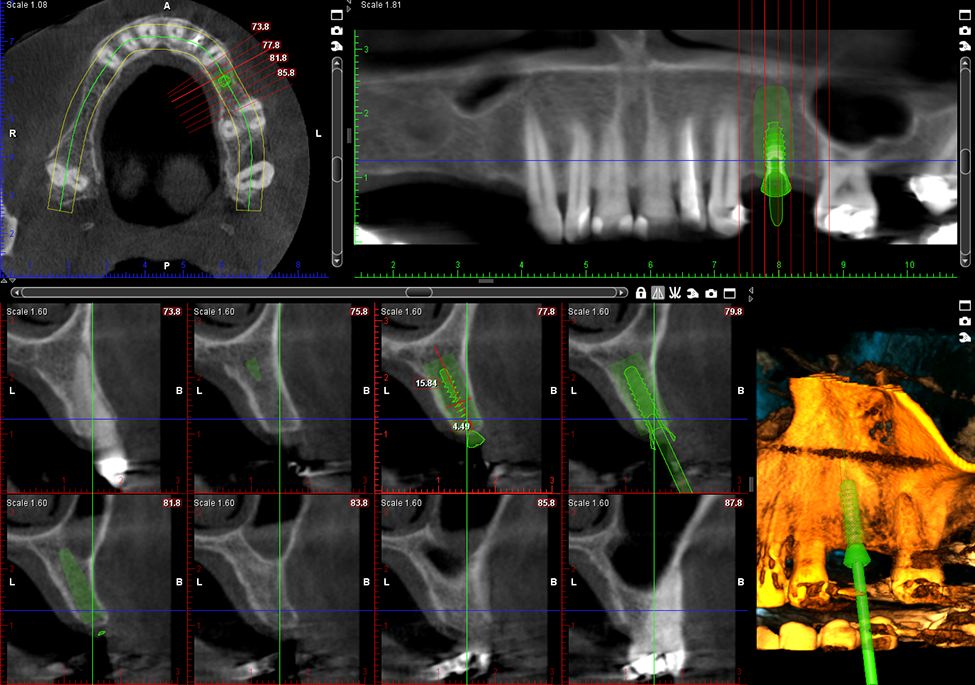The height and width of the screenshot is (685, 975).
Task: Click the camera snapshot icon on the 3D panel
Action: point(965,322)
